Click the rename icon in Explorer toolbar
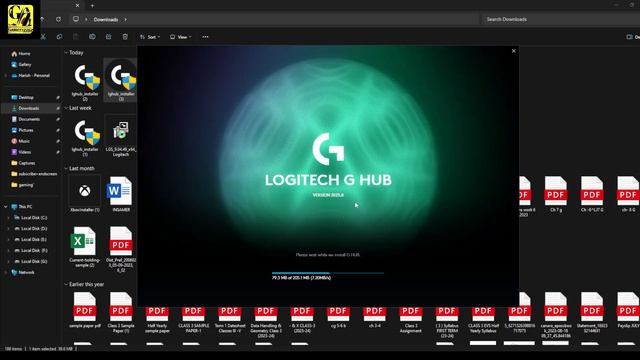 (92, 37)
